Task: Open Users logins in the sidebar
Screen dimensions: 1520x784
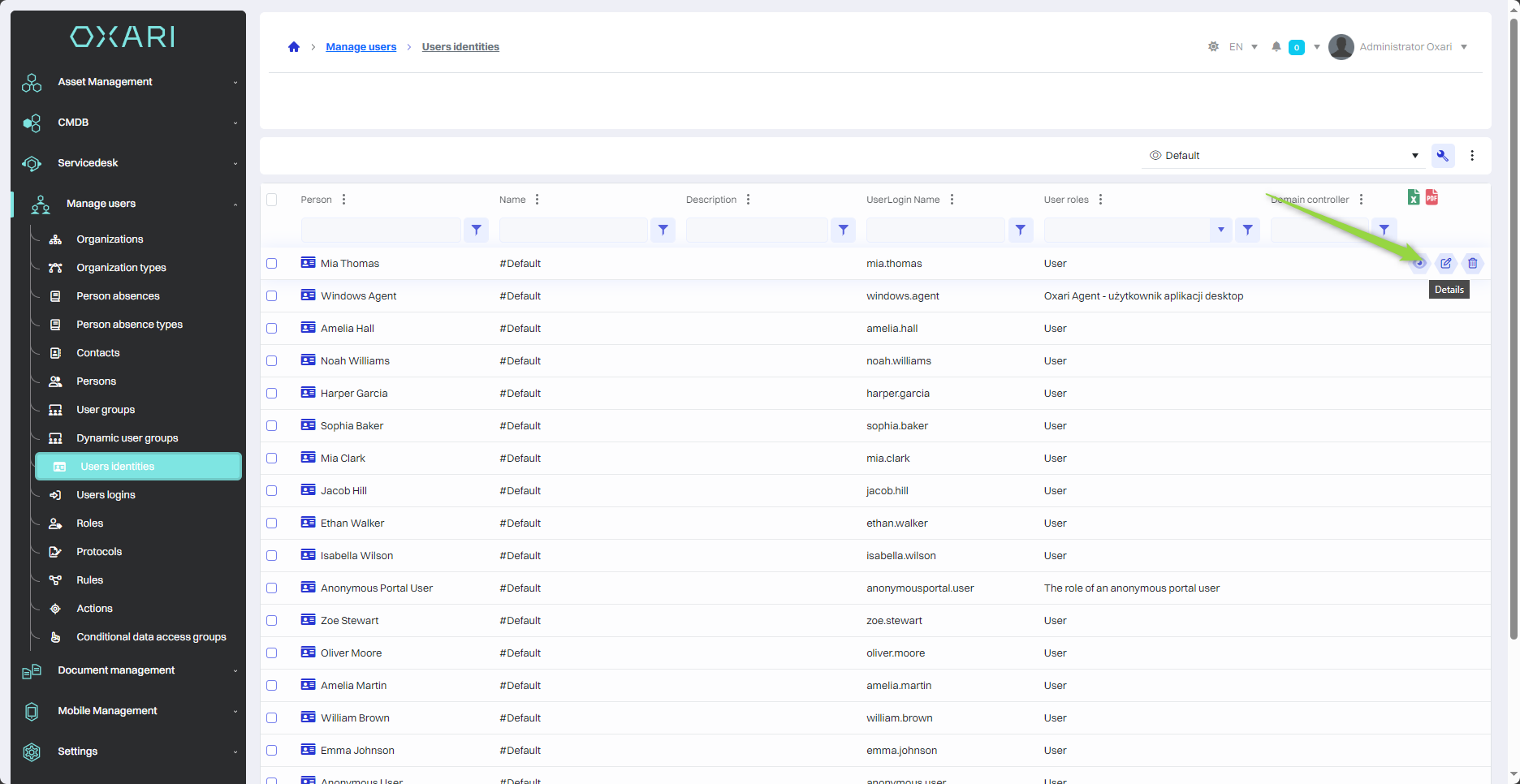Action: coord(106,495)
